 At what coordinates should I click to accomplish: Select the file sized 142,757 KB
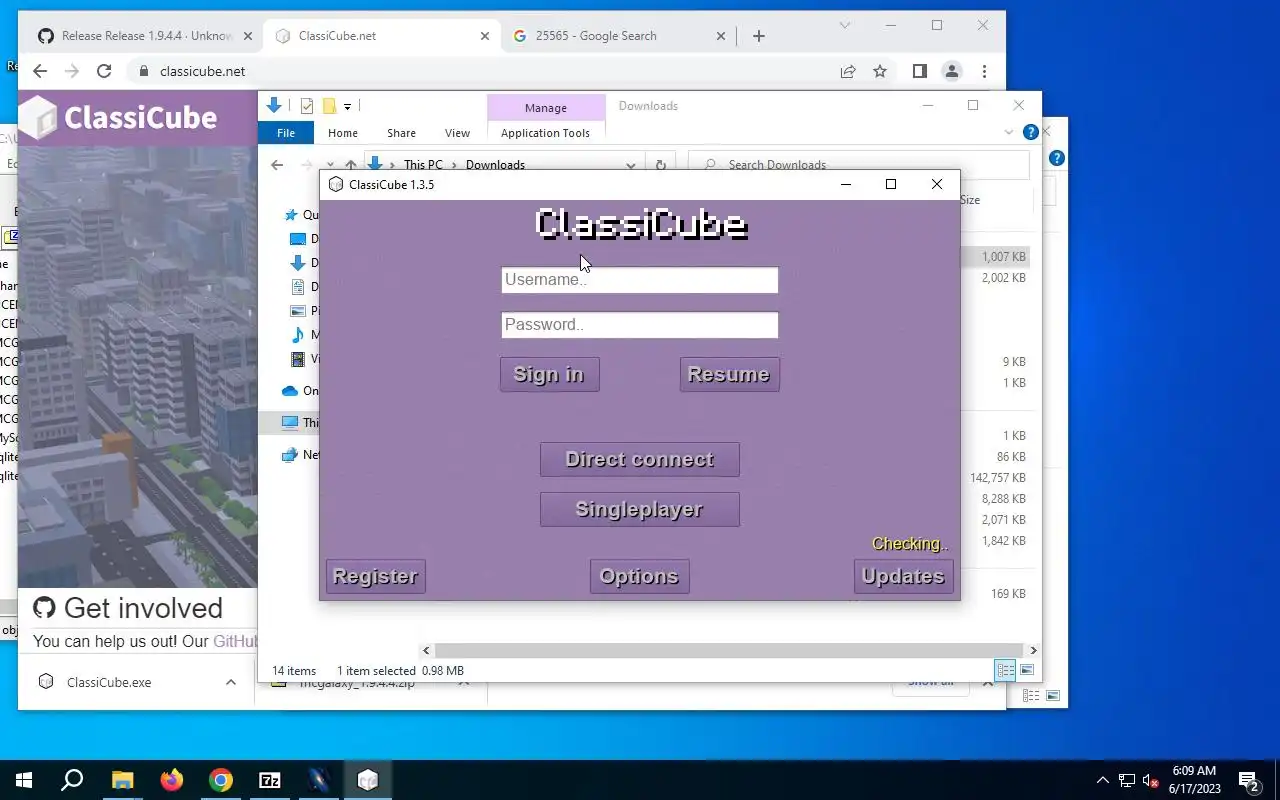click(x=997, y=478)
